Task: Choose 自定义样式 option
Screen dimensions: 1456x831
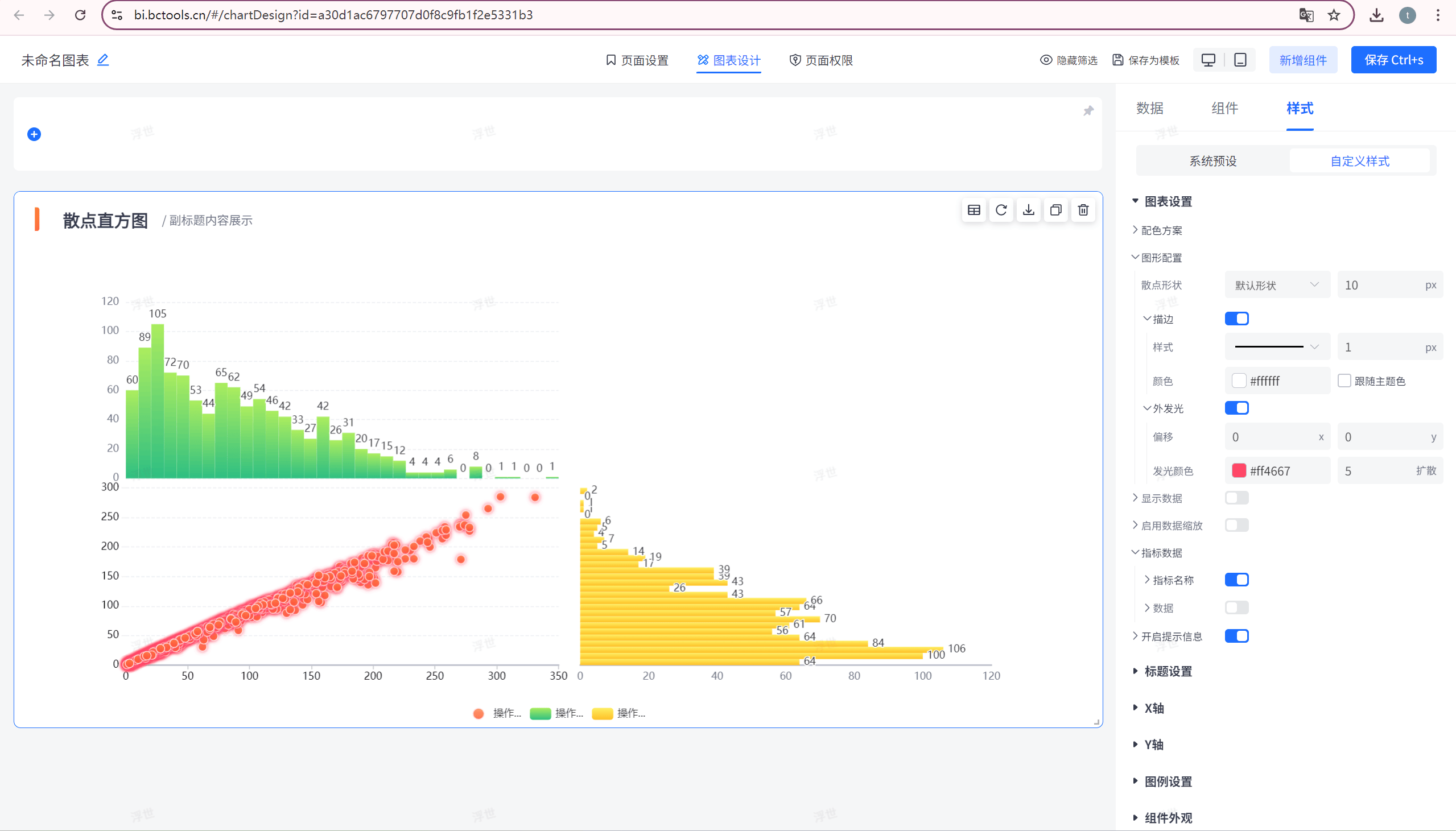Action: pos(1359,161)
